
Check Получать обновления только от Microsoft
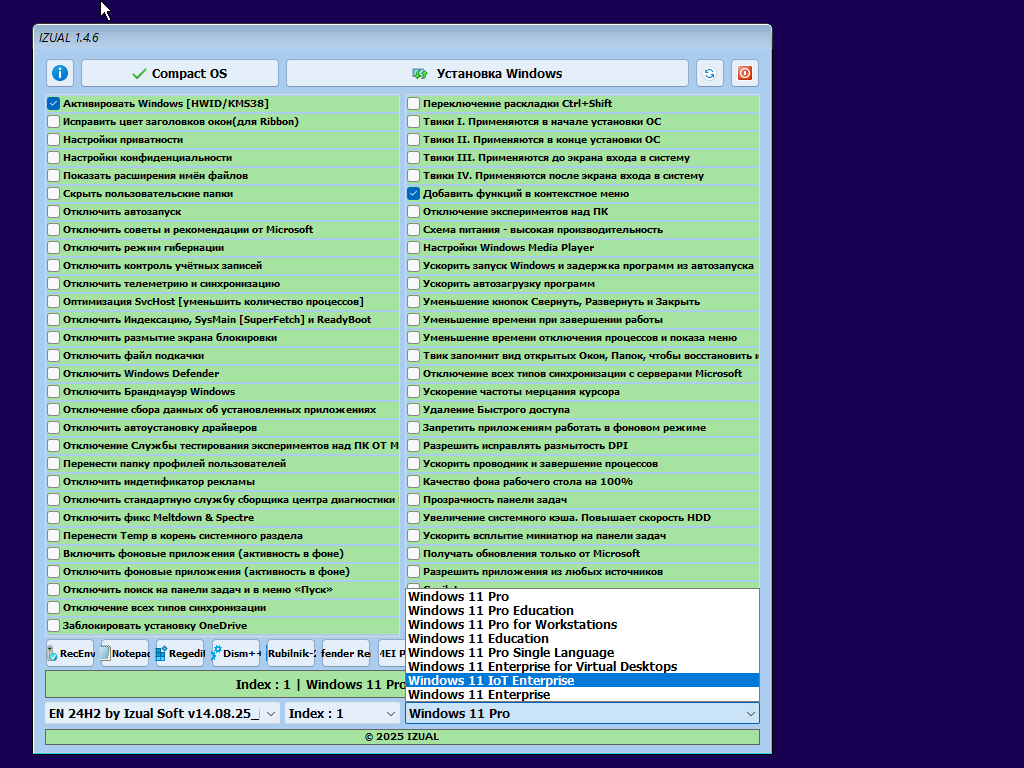coord(413,553)
